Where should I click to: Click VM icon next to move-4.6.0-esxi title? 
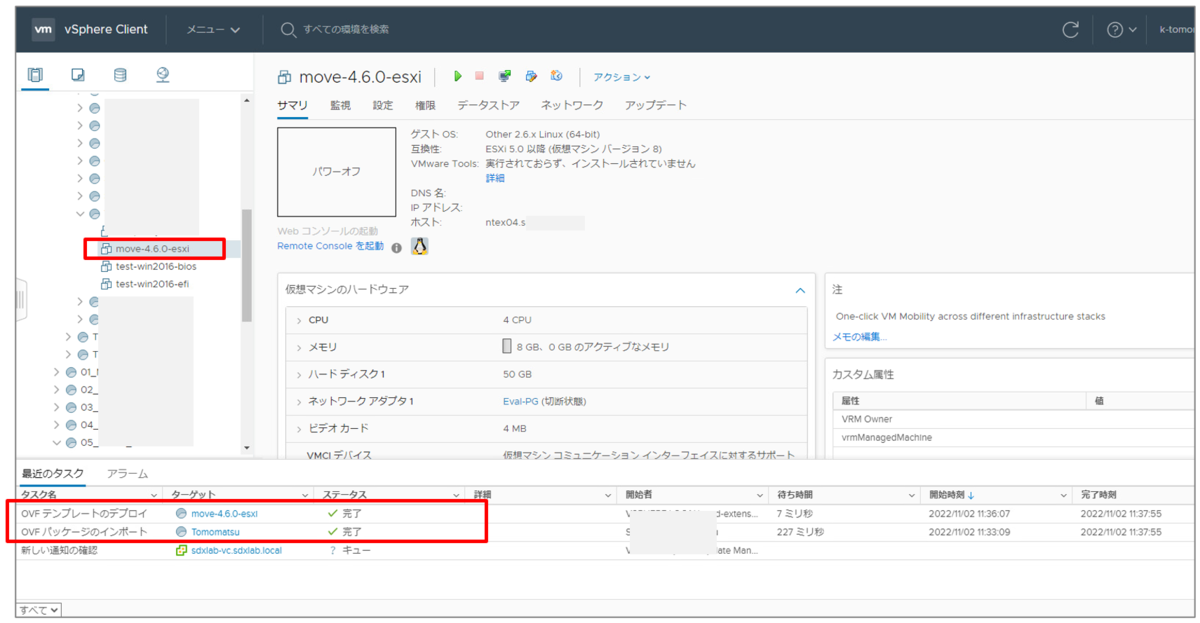[284, 77]
